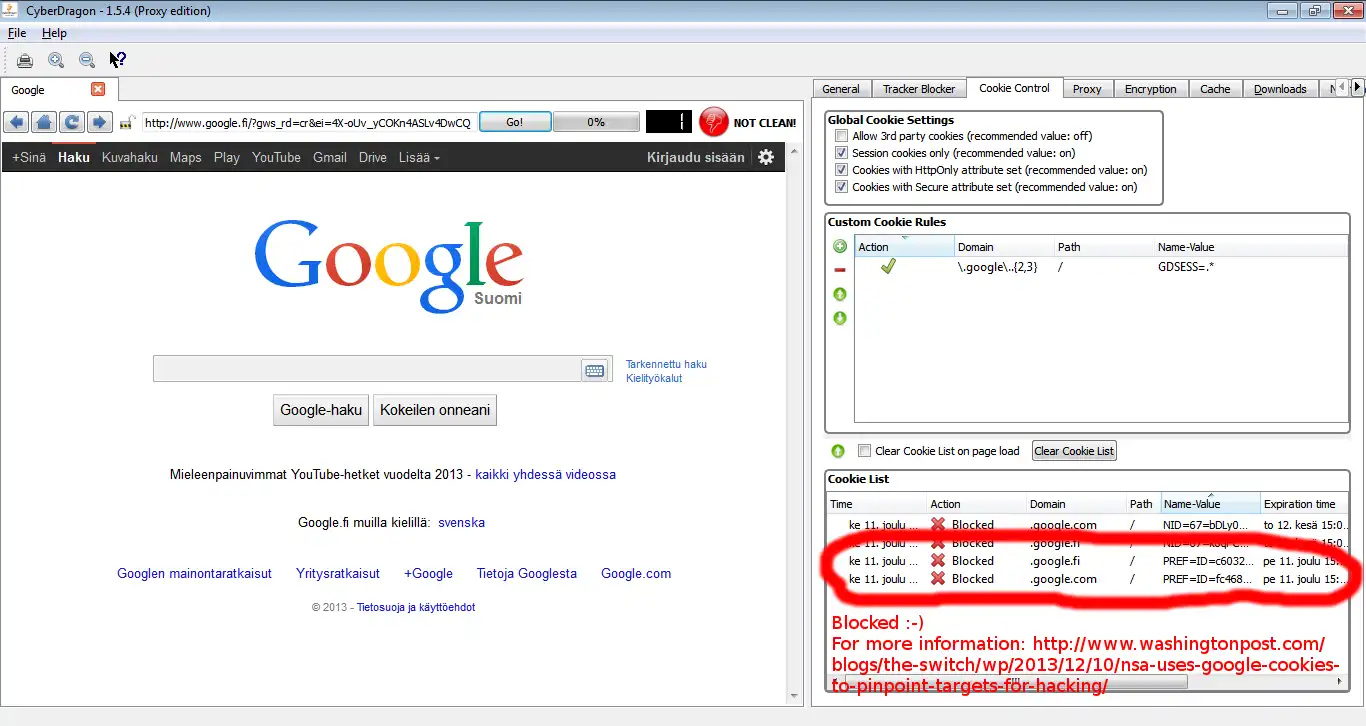Click the Google-haku search button

(321, 410)
